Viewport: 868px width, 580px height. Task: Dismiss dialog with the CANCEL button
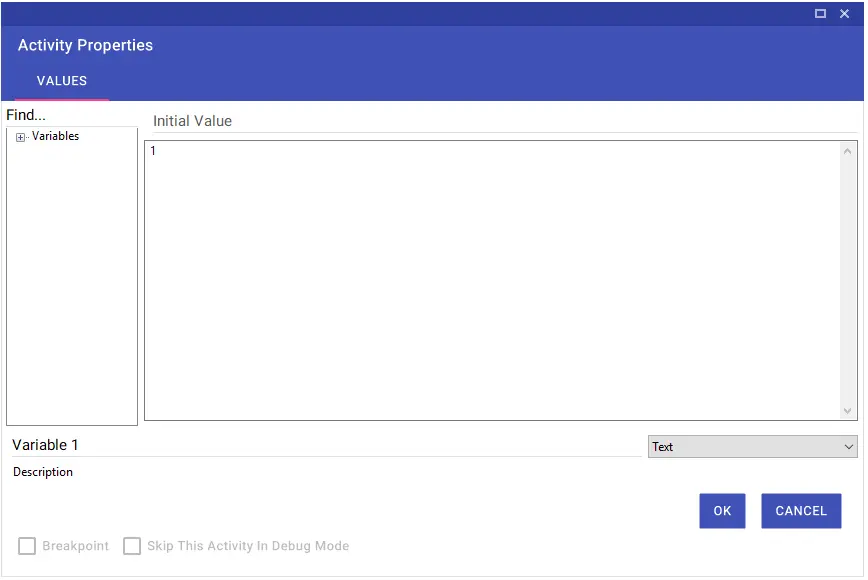(801, 511)
